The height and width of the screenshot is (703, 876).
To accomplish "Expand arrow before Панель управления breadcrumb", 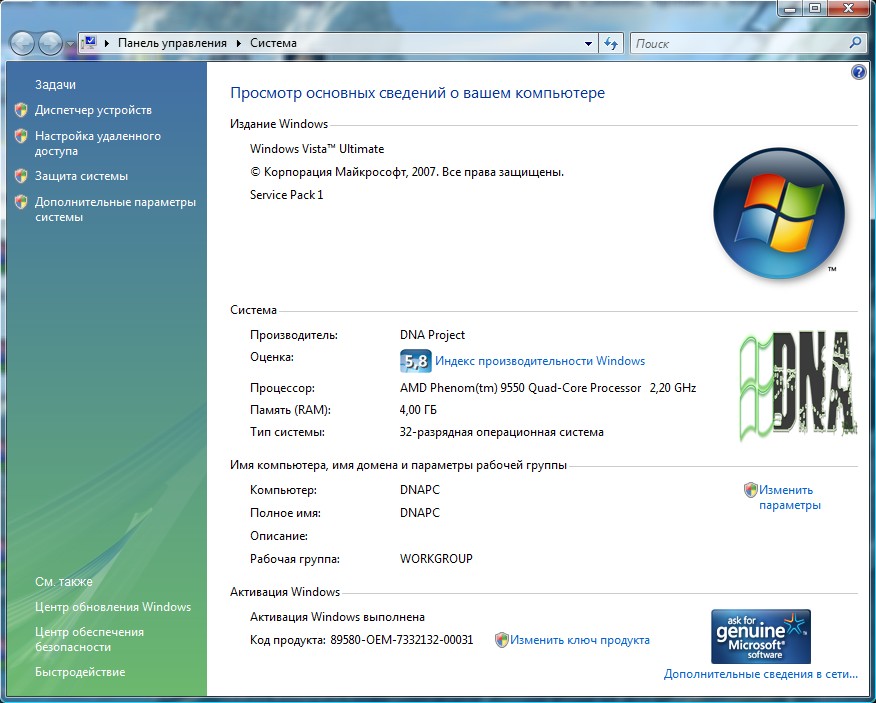I will click(x=107, y=43).
